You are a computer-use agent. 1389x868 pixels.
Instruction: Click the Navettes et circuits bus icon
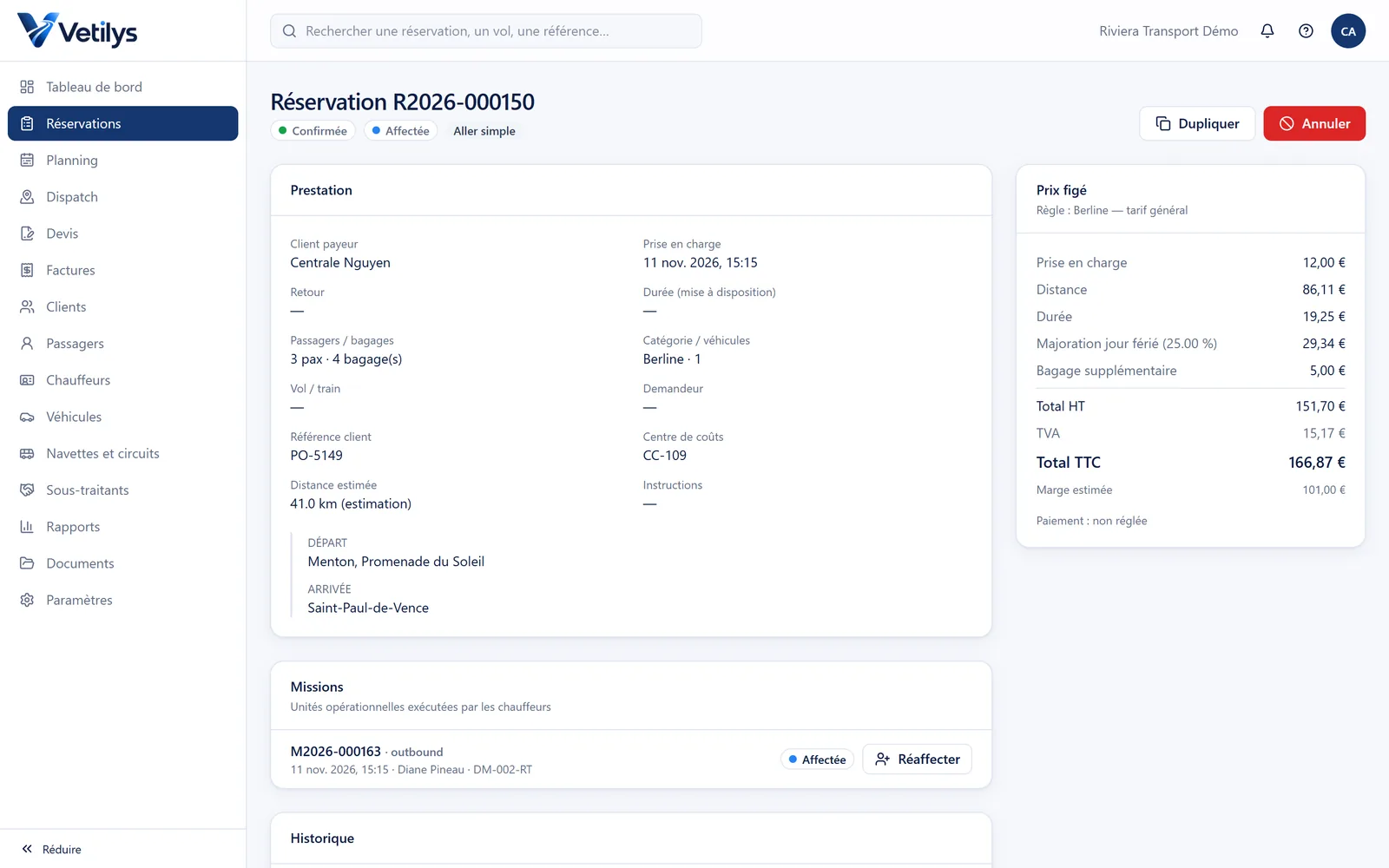[27, 454]
